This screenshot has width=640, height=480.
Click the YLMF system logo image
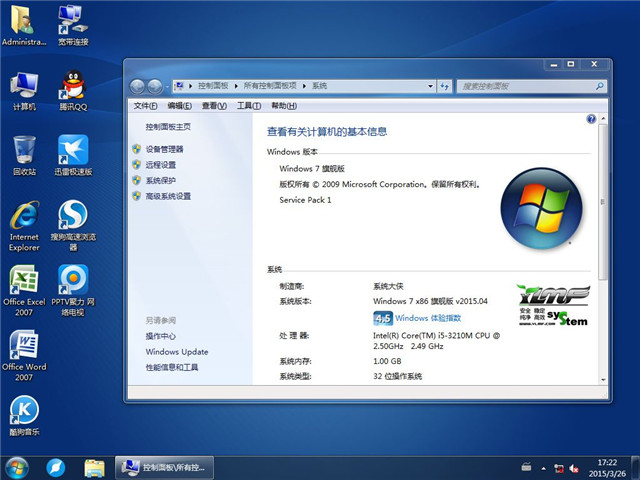pos(553,305)
